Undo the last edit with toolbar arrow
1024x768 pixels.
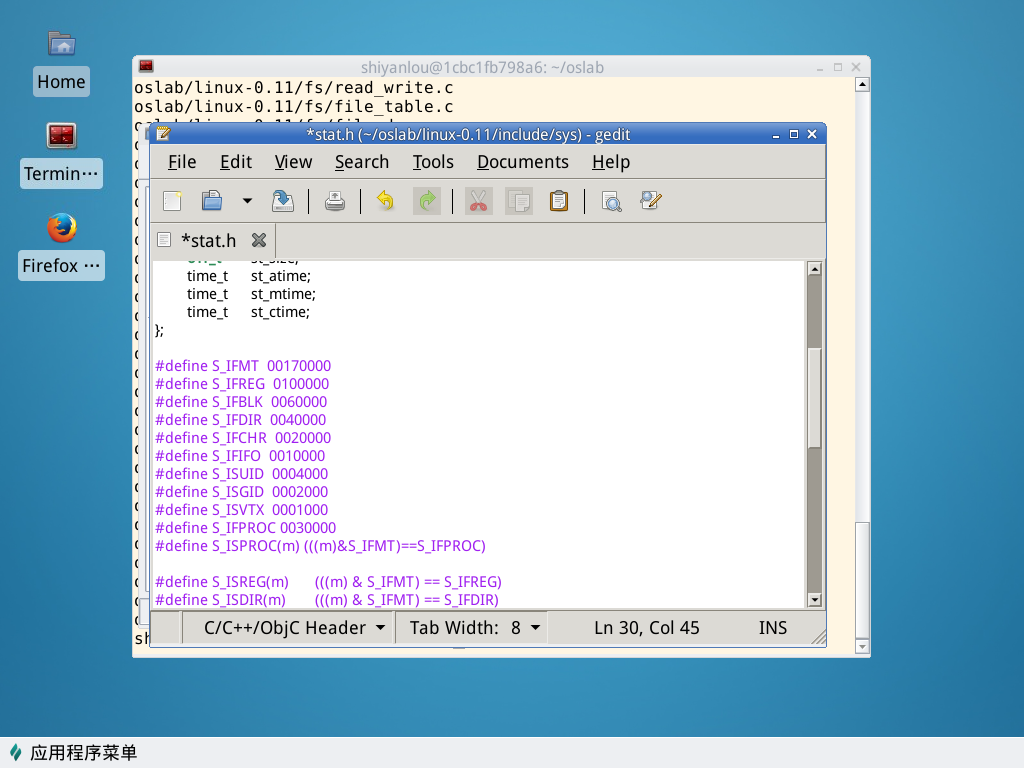tap(385, 201)
